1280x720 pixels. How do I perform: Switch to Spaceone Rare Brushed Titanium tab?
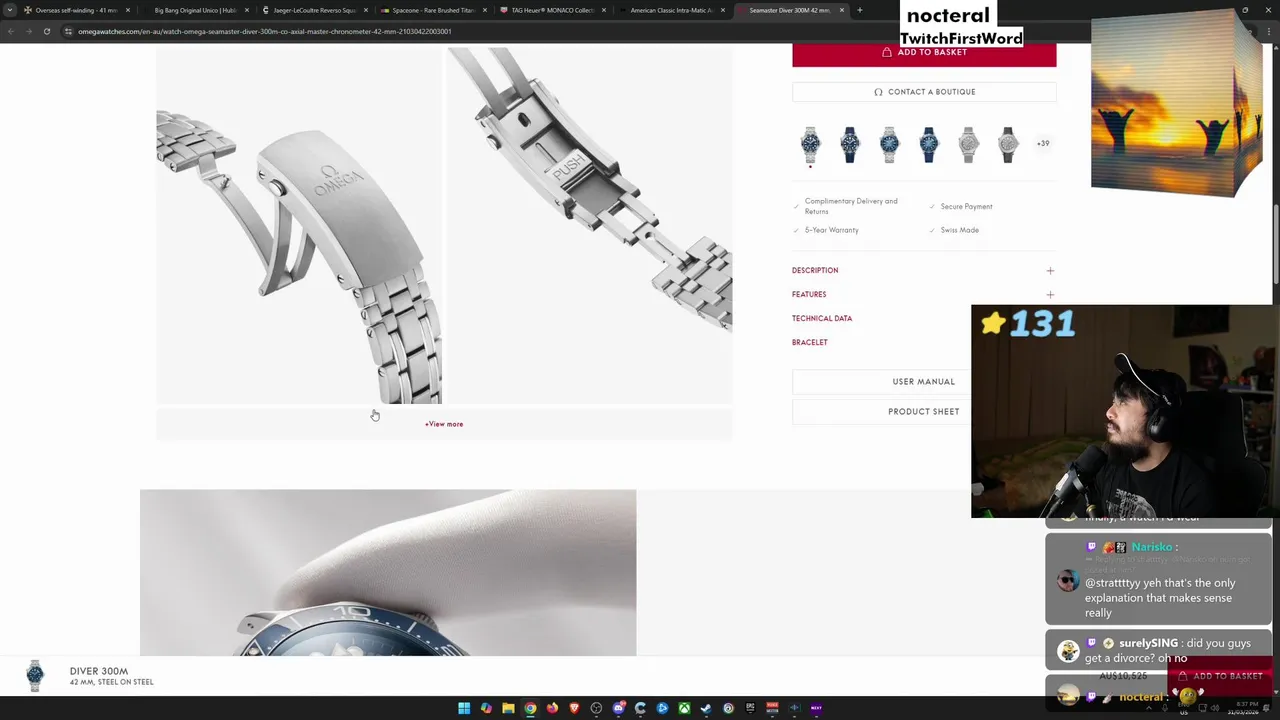pos(433,10)
